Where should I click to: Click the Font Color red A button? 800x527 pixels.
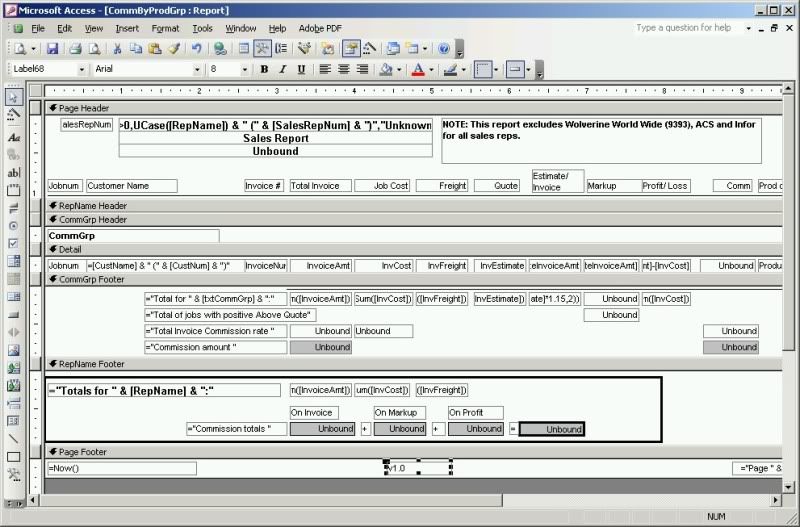click(418, 70)
